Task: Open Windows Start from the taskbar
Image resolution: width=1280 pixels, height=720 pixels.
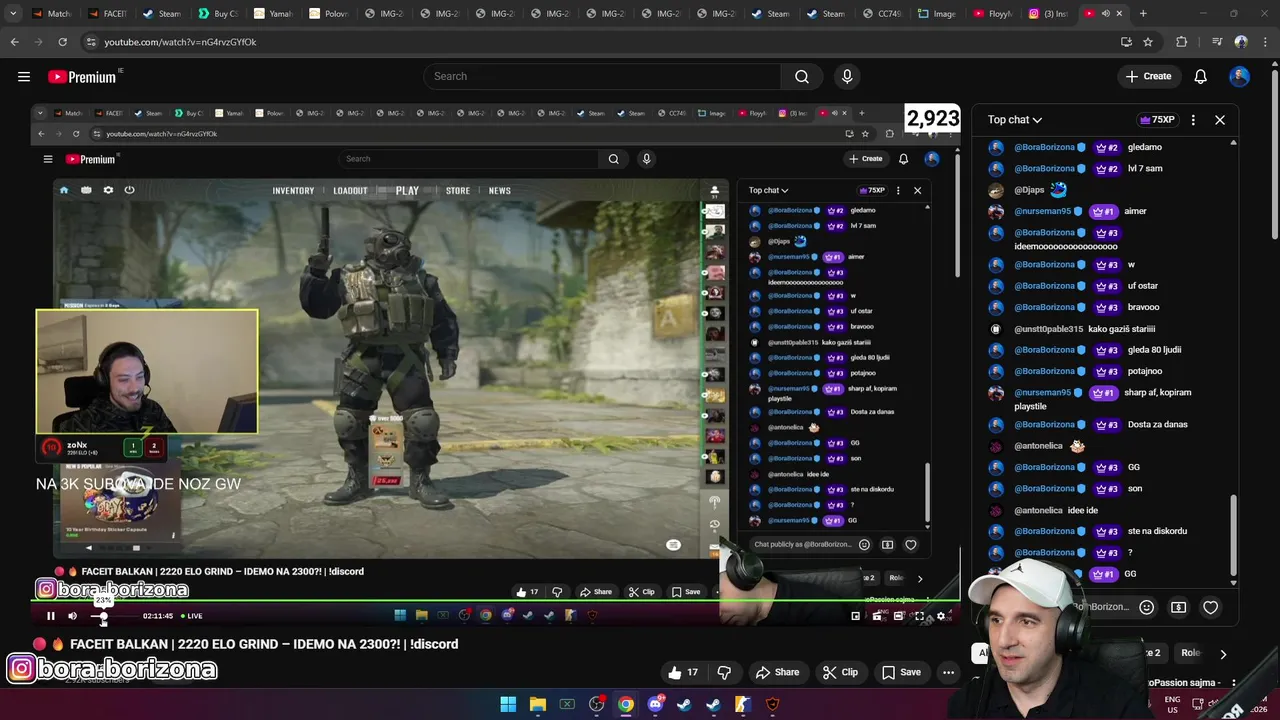Action: pos(508,704)
